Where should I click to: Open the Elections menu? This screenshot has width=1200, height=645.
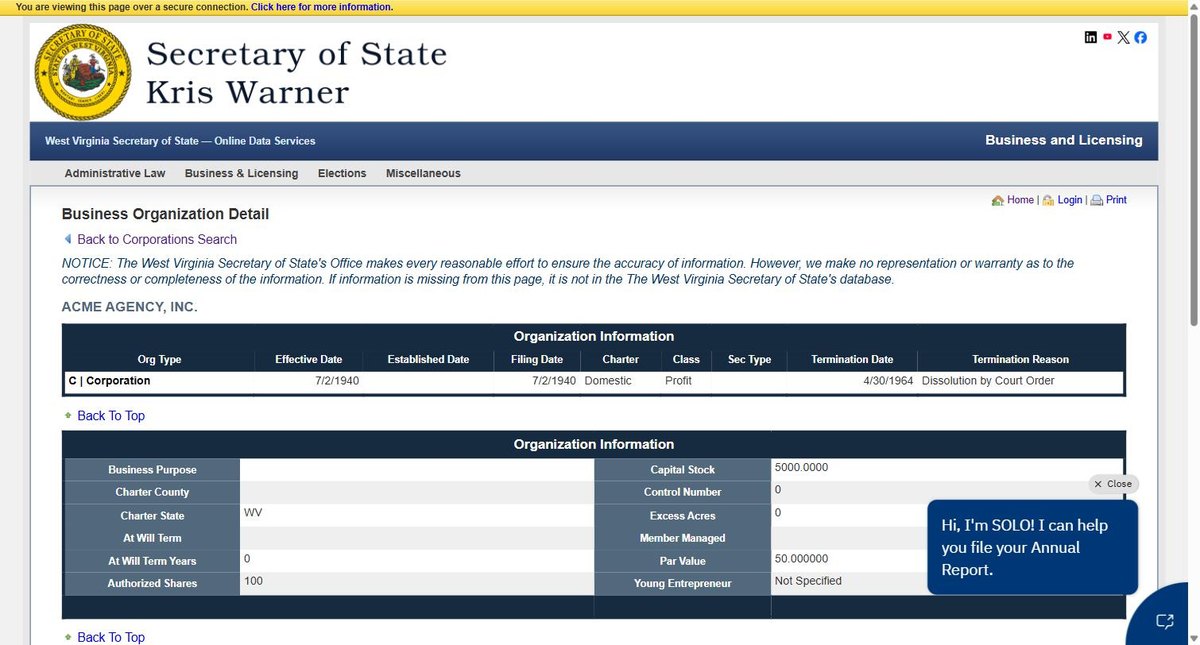click(342, 173)
